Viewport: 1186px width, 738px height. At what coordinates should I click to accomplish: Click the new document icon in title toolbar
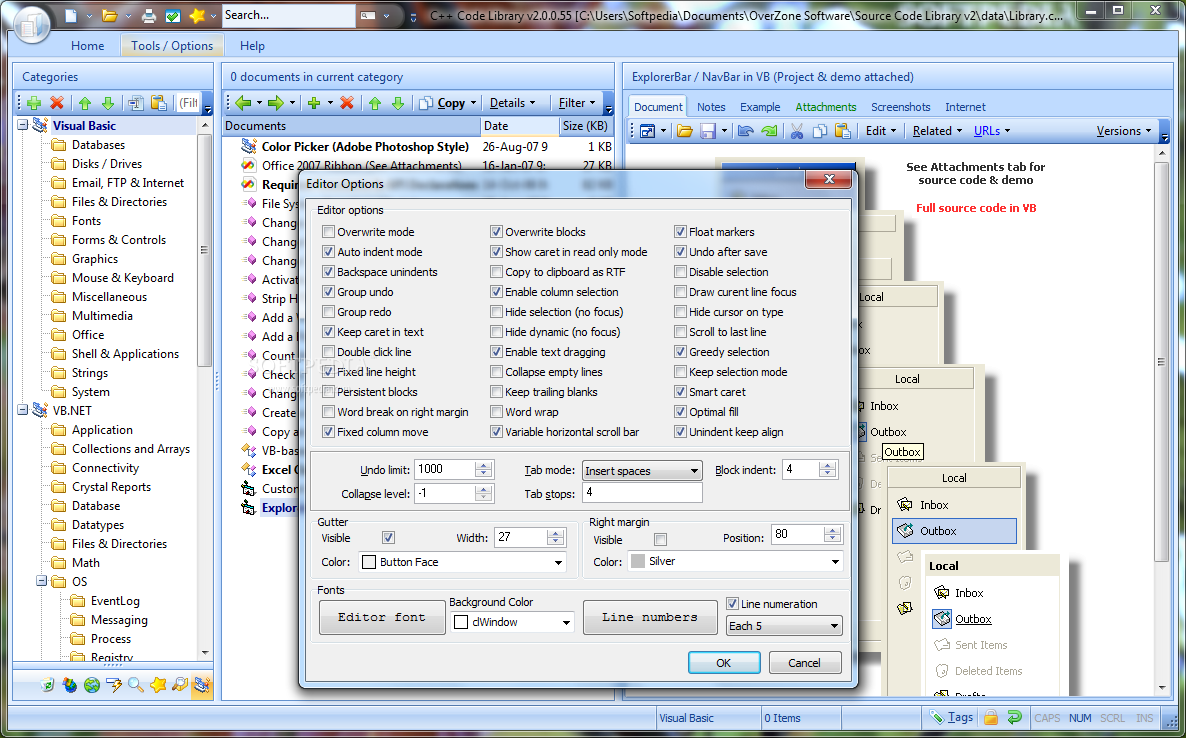tap(70, 15)
